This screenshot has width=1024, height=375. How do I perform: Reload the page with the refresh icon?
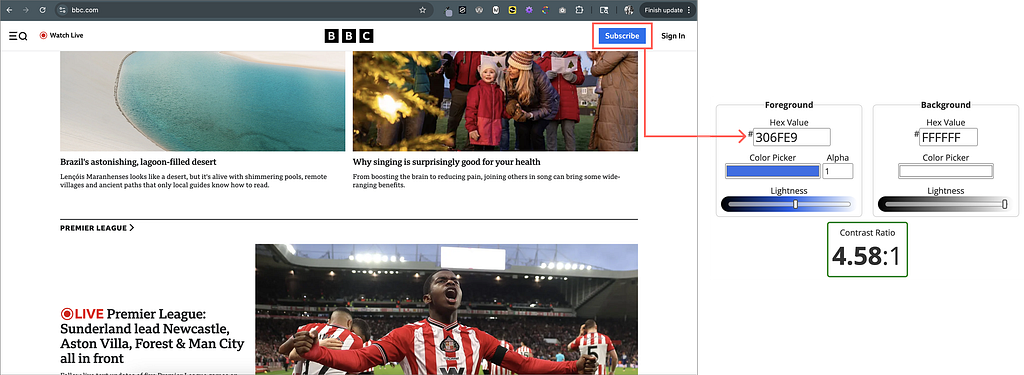42,10
